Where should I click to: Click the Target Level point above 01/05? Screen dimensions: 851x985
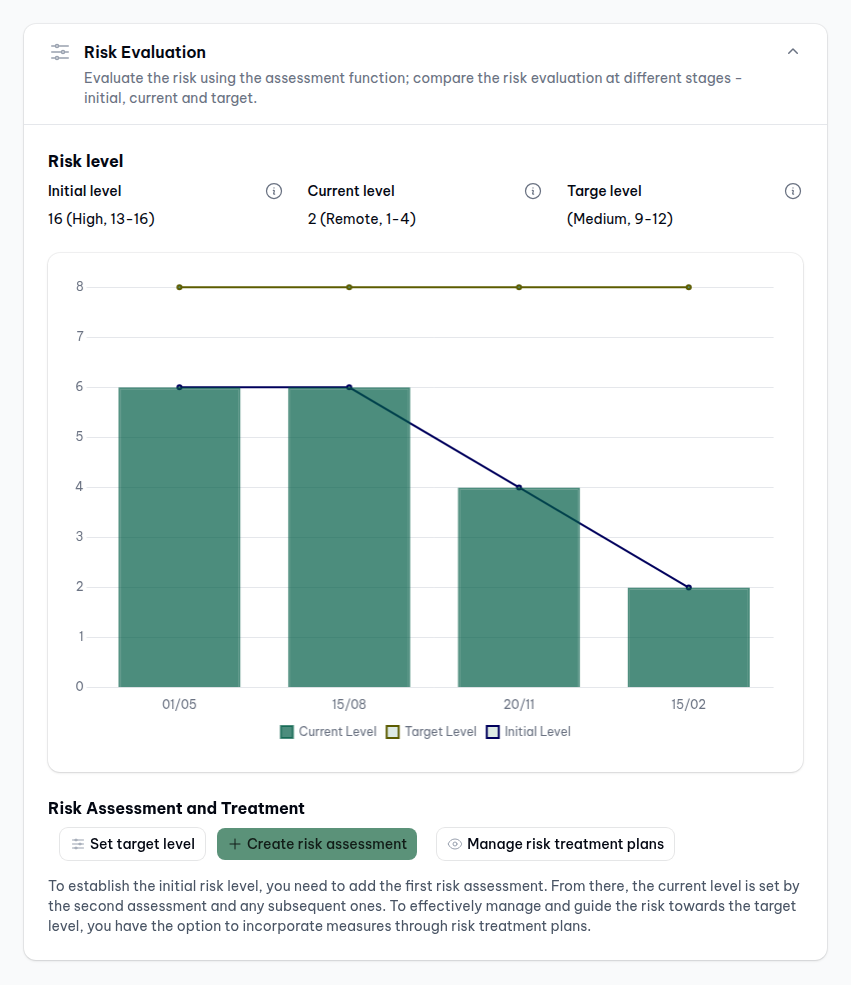tap(179, 287)
